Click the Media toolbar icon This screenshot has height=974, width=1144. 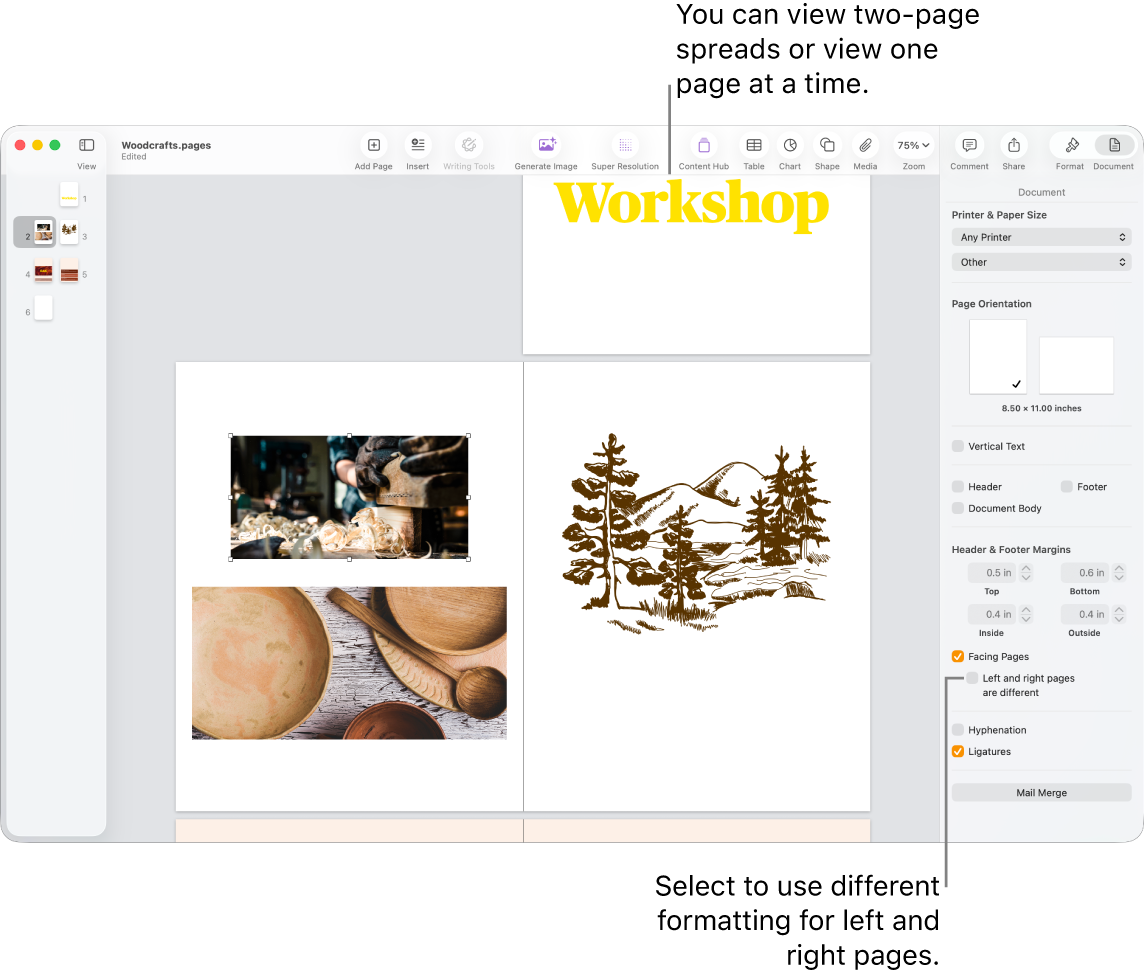pyautogui.click(x=864, y=145)
